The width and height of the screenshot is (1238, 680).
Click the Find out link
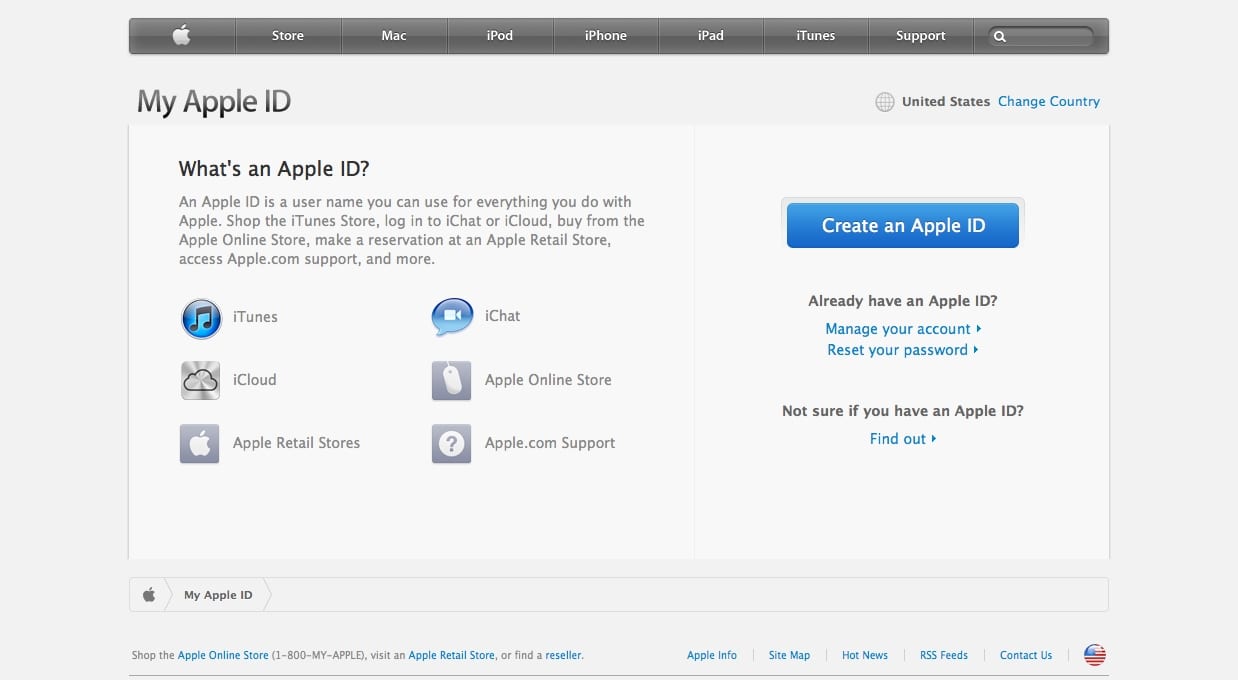click(x=903, y=439)
